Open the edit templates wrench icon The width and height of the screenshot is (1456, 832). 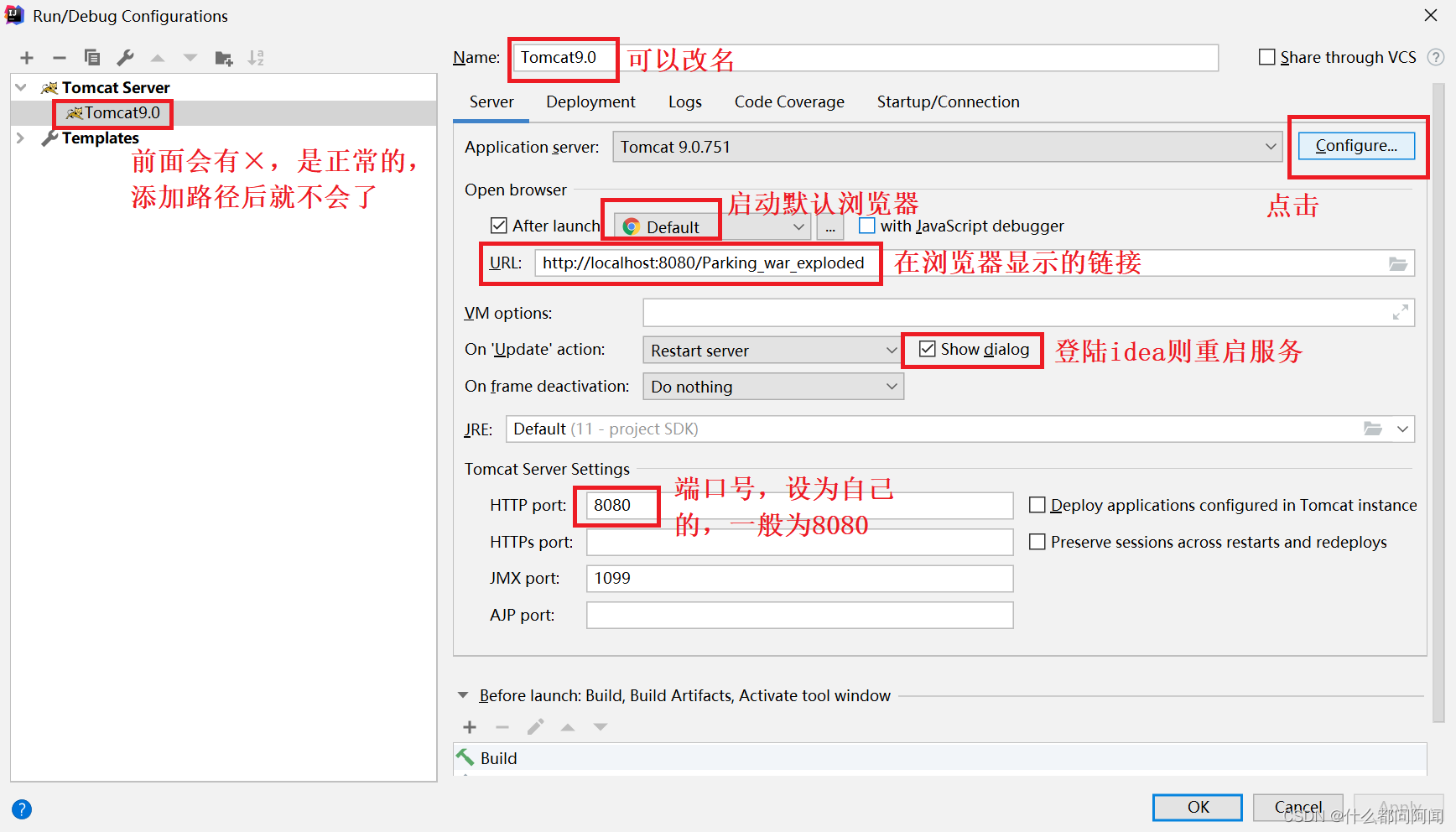[125, 58]
